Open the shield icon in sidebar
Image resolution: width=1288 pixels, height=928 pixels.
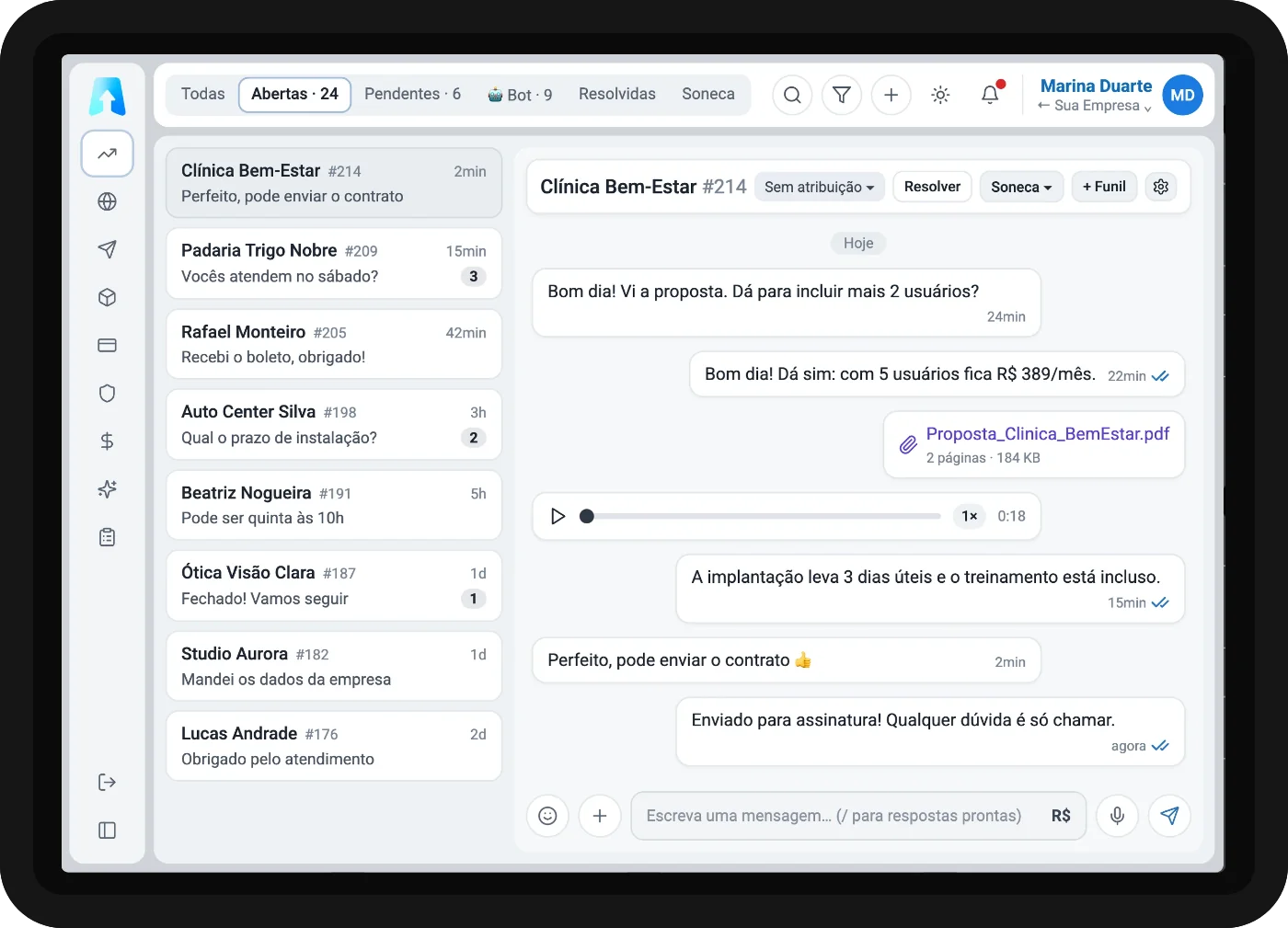107,393
